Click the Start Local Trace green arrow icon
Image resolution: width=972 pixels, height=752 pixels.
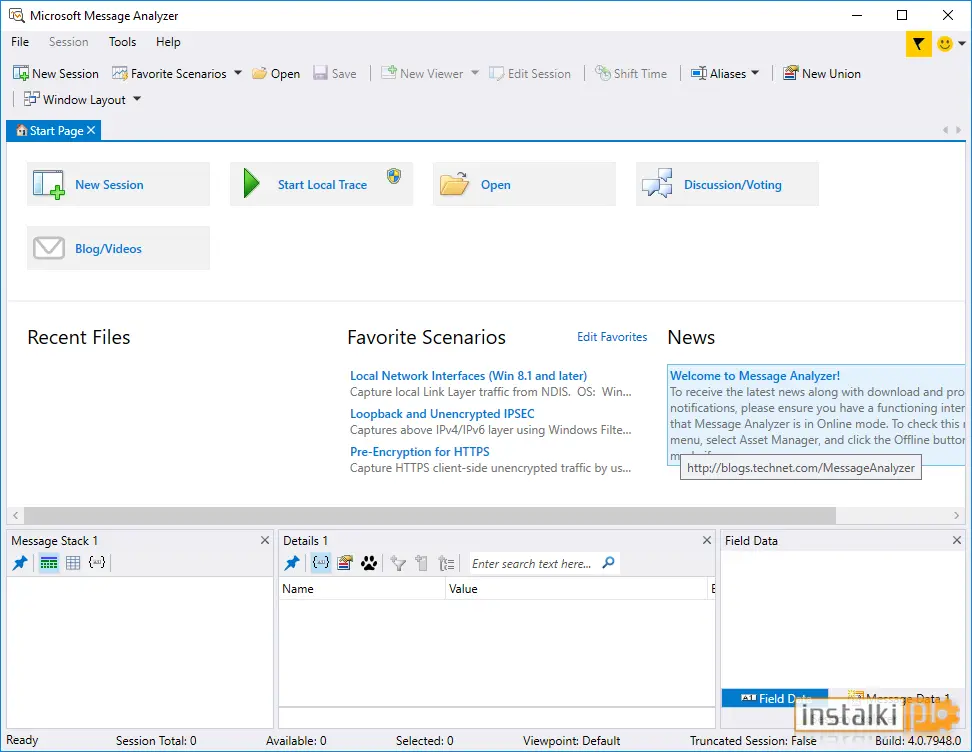251,183
